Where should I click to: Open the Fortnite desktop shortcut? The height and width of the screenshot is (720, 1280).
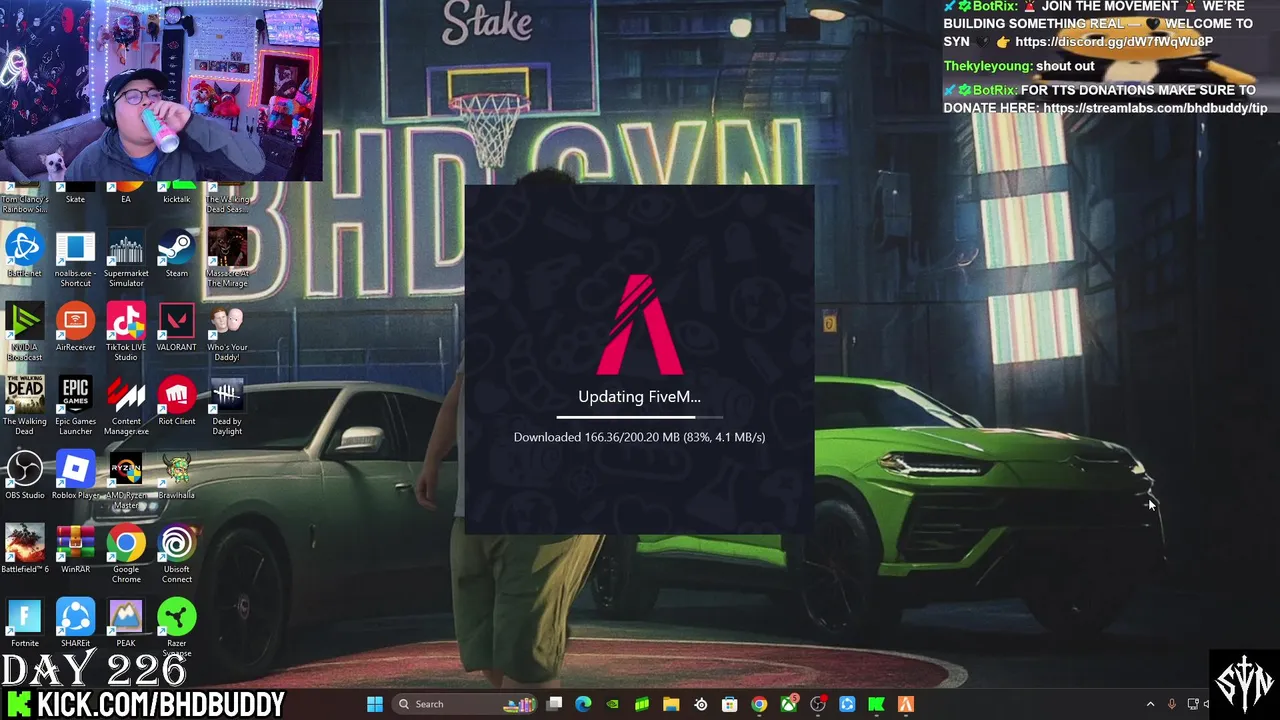click(x=25, y=624)
